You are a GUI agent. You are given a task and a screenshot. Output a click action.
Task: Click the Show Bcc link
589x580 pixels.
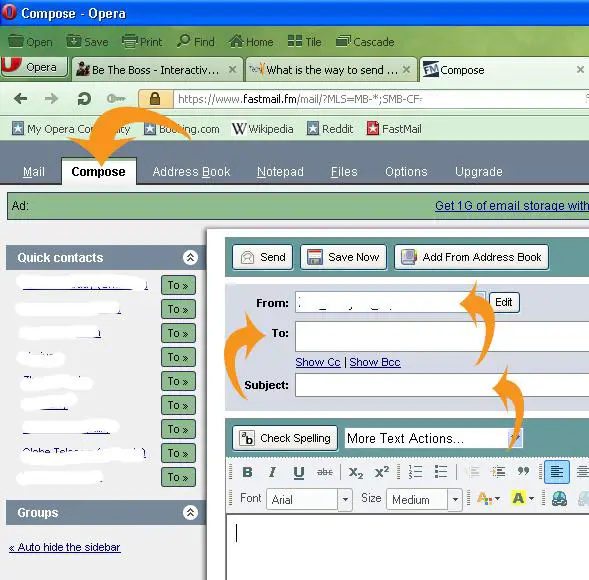(x=375, y=362)
